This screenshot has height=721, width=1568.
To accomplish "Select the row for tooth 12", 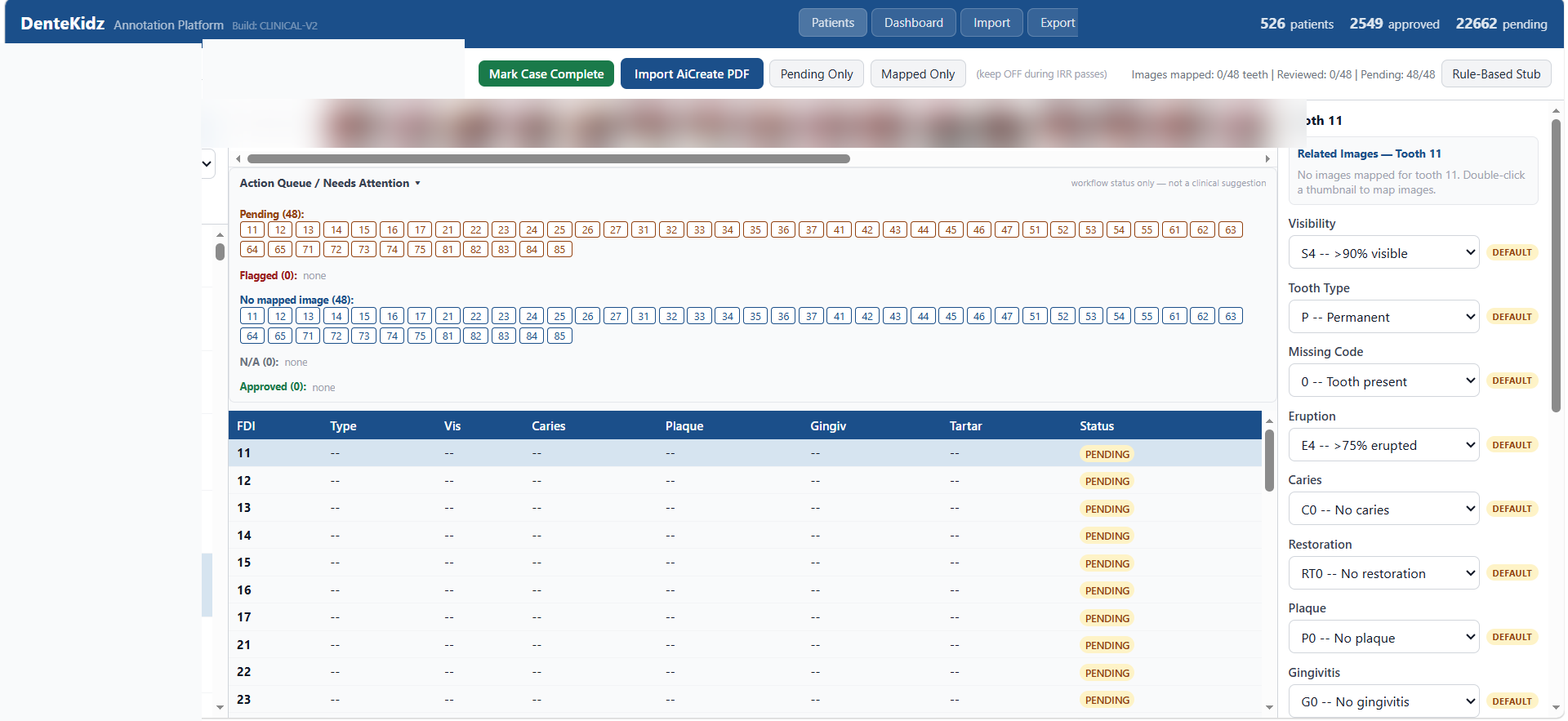I will (x=745, y=481).
